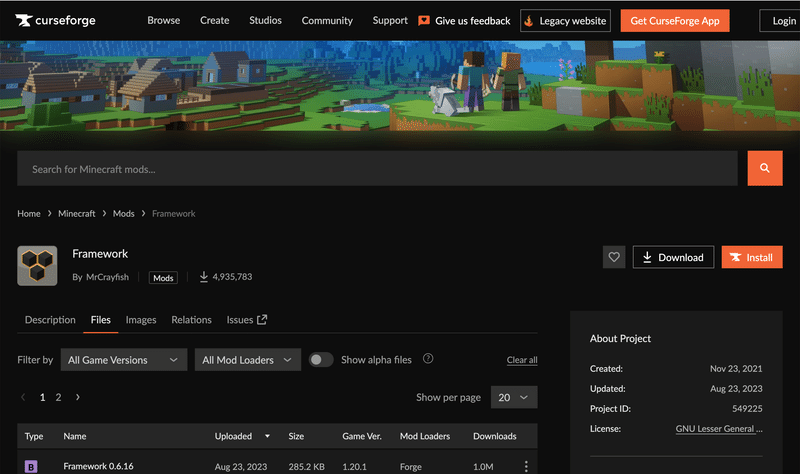Switch to the Description tab
The image size is (800, 474).
[x=50, y=320]
